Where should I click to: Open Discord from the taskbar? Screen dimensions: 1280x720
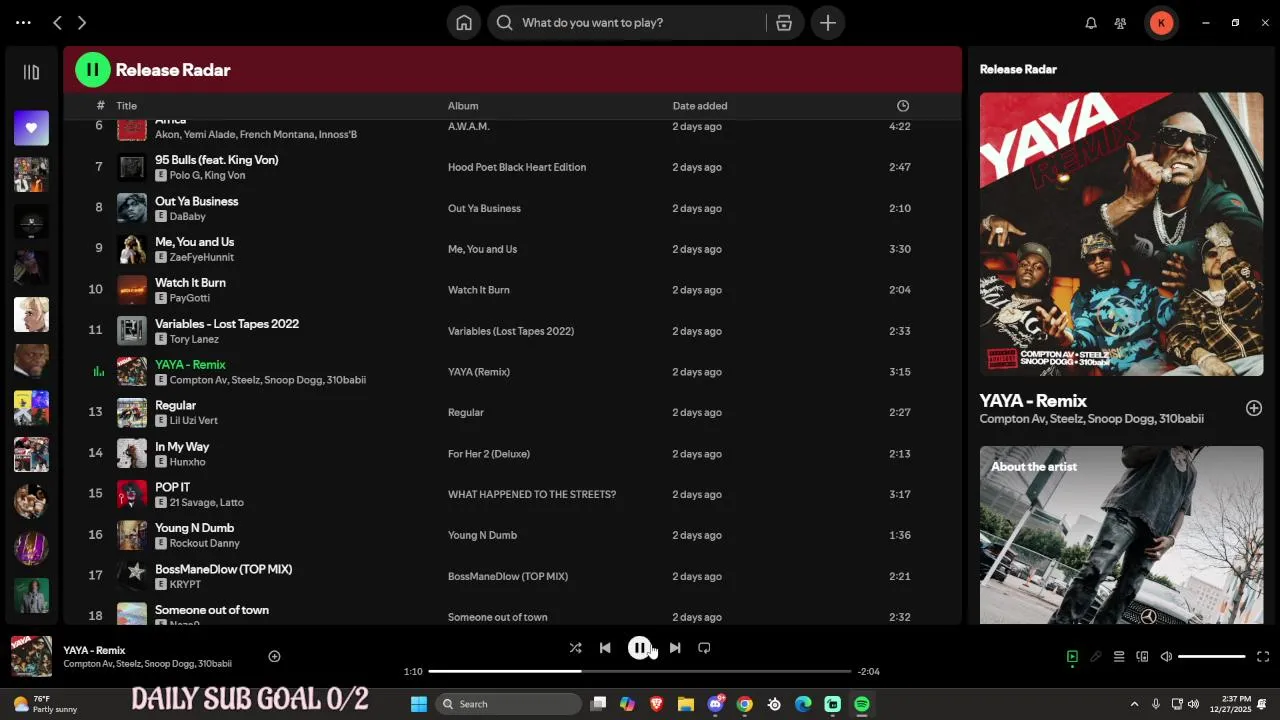click(x=716, y=704)
